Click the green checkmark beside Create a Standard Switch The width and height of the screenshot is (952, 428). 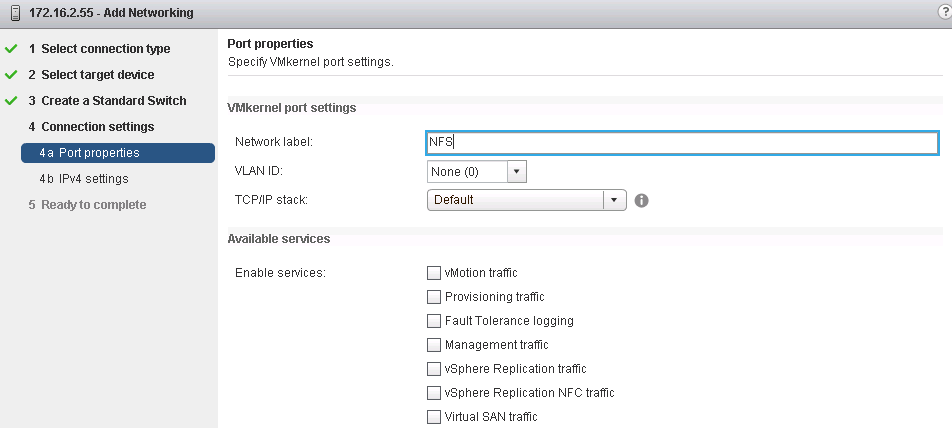coord(11,101)
